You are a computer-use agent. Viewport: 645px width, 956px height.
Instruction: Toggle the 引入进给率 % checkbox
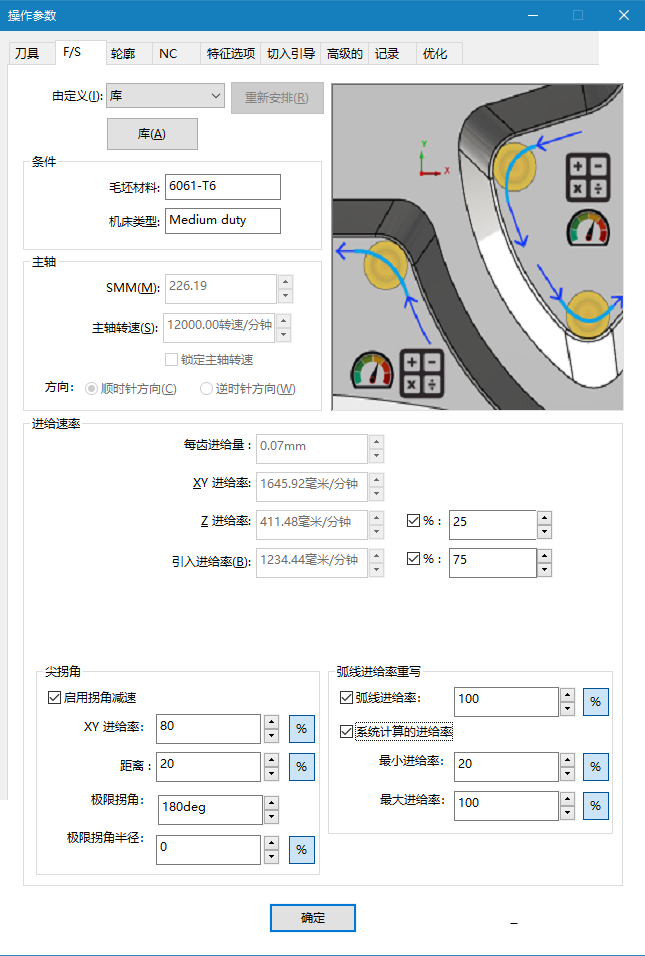tap(413, 558)
